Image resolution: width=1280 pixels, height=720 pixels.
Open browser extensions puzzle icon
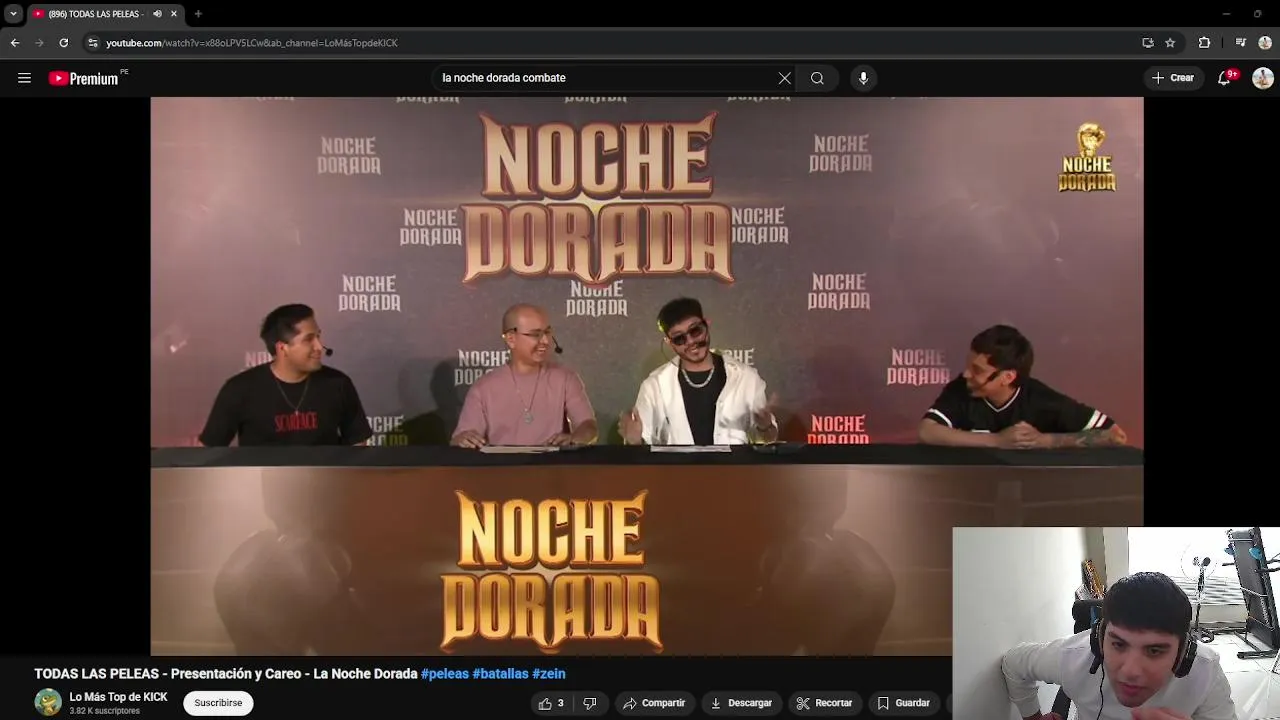(x=1204, y=43)
